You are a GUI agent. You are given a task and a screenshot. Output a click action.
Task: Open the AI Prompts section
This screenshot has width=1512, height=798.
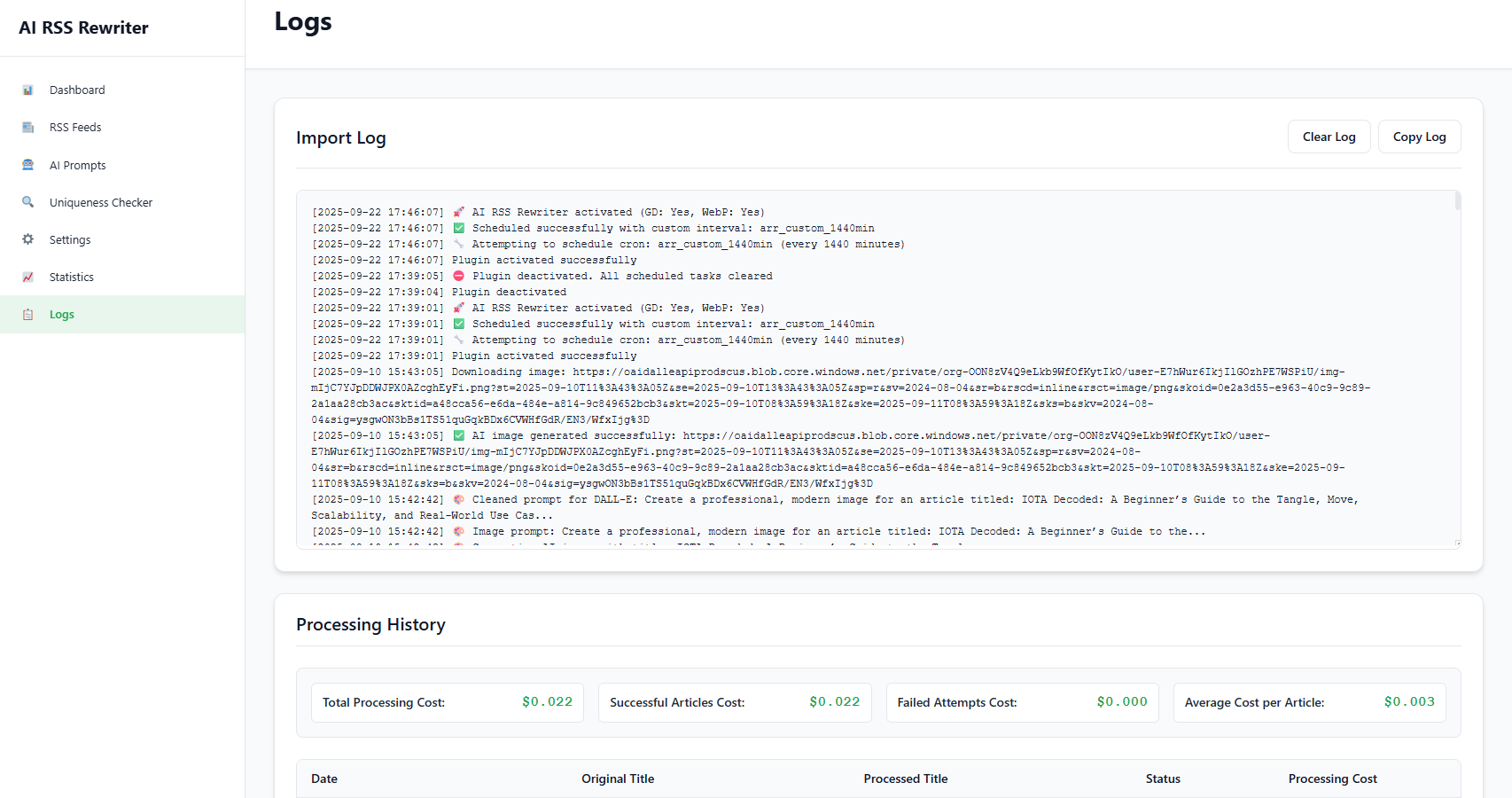[78, 166]
